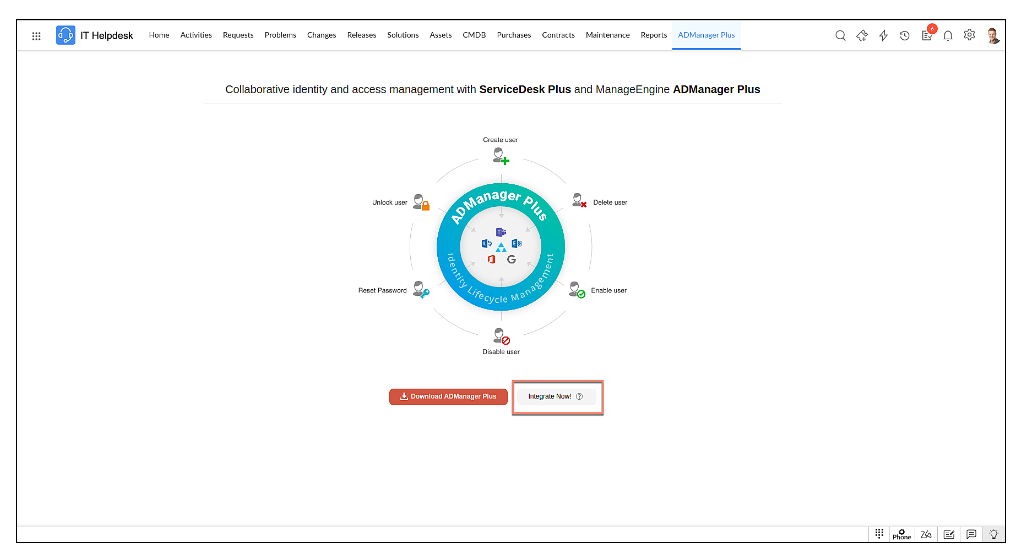Open the Purchases tab
The width and height of the screenshot is (1034, 552).
pos(514,35)
